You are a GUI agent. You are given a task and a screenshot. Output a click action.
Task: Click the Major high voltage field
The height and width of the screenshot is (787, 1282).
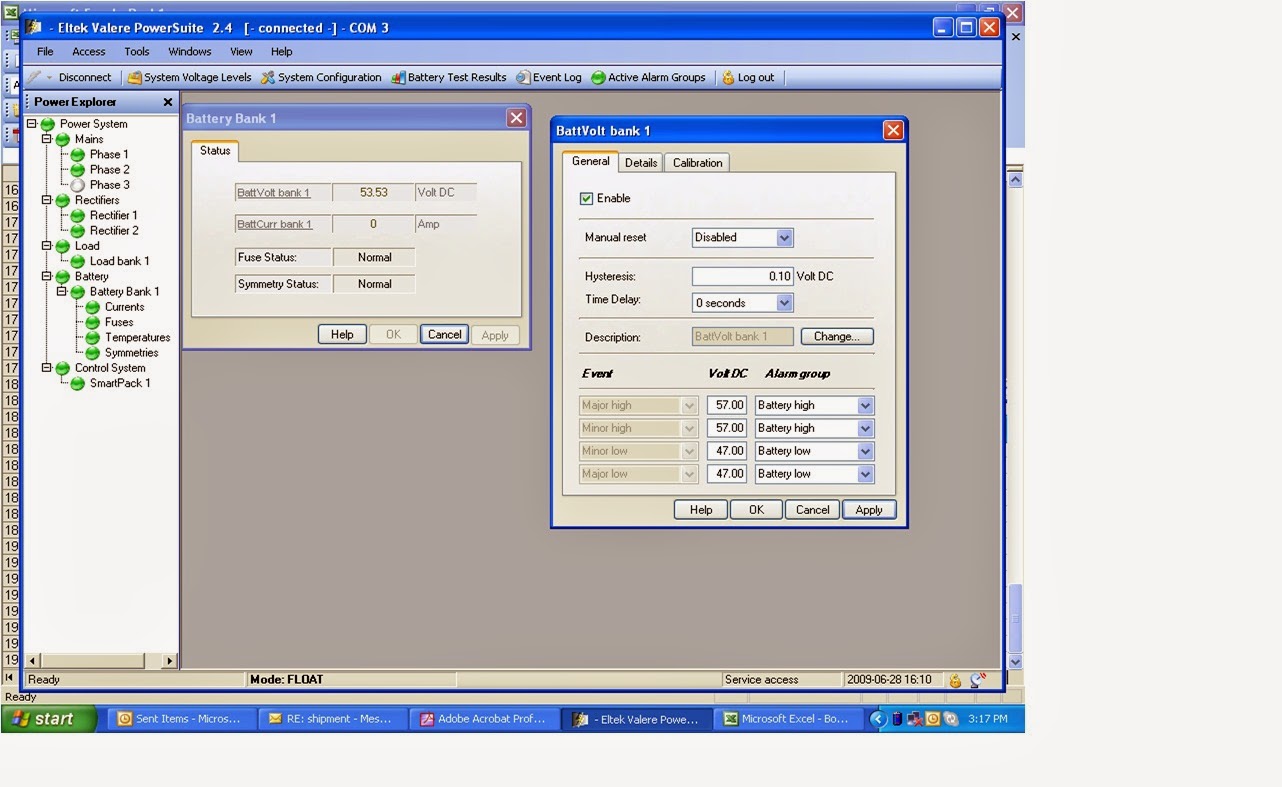pyautogui.click(x=727, y=405)
